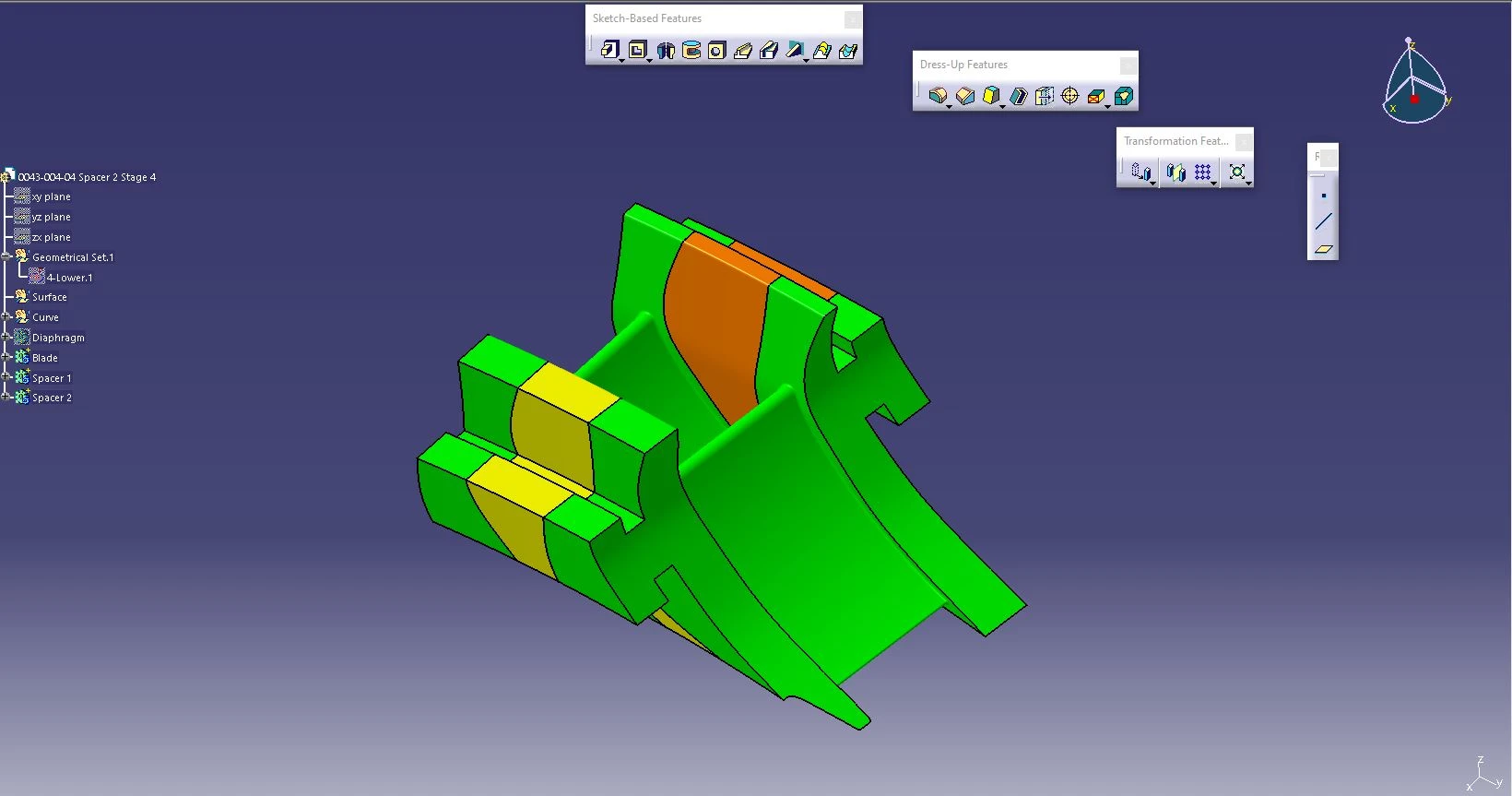The height and width of the screenshot is (796, 1512).
Task: Create a reference Plane
Action: pos(1323,249)
